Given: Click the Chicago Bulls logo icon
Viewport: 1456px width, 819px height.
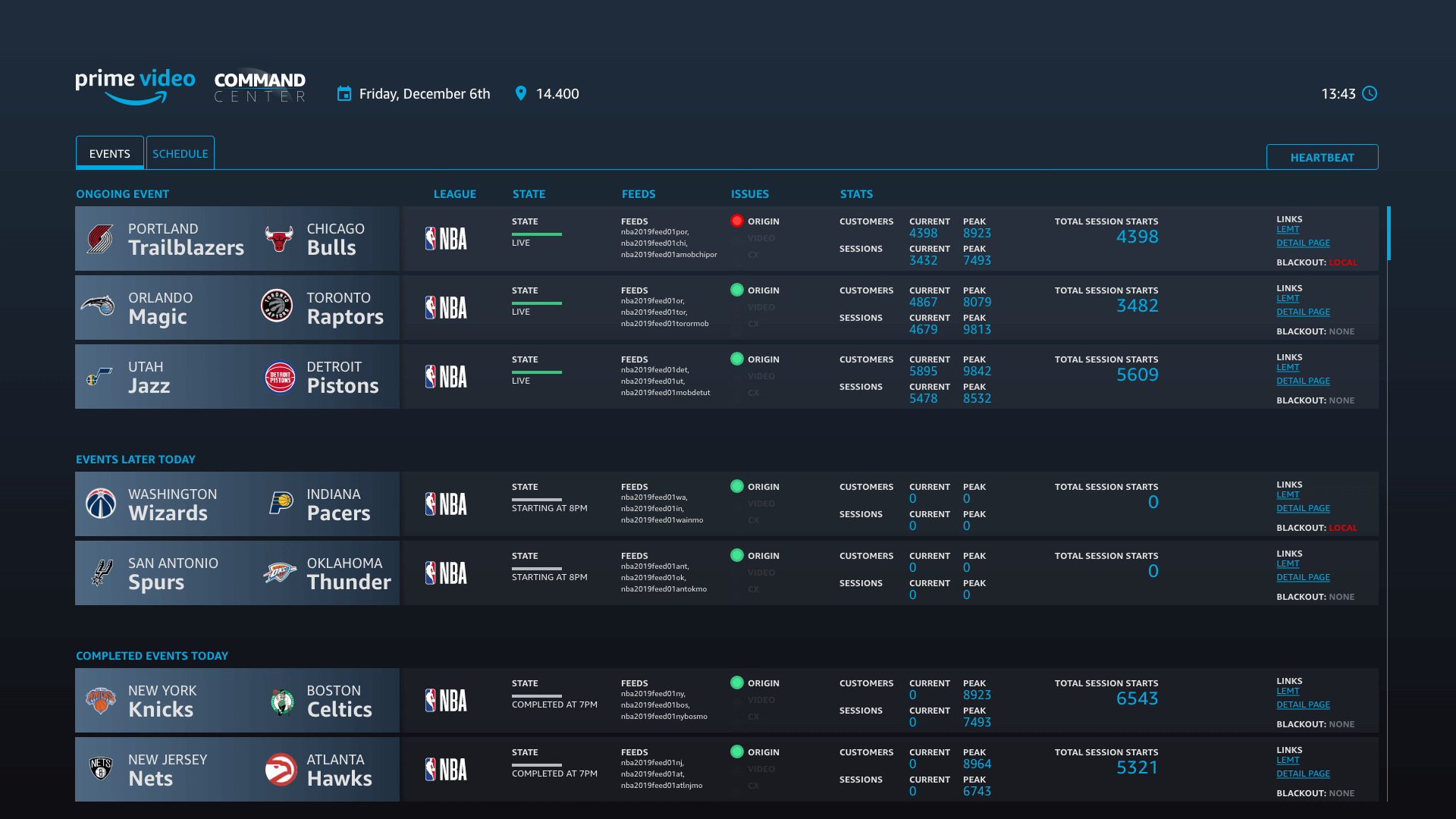Looking at the screenshot, I should point(279,239).
